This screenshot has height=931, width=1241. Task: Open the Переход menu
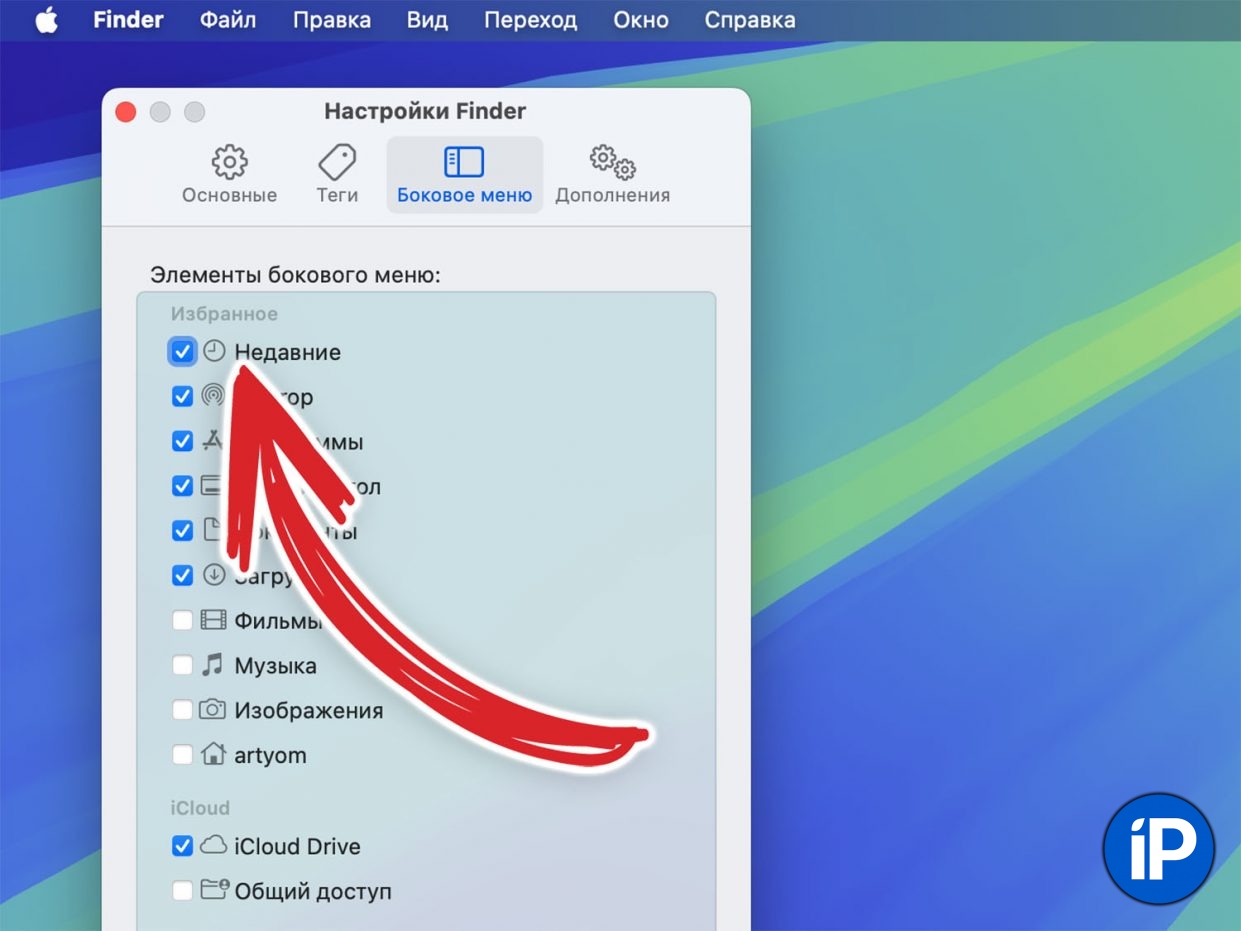point(530,20)
